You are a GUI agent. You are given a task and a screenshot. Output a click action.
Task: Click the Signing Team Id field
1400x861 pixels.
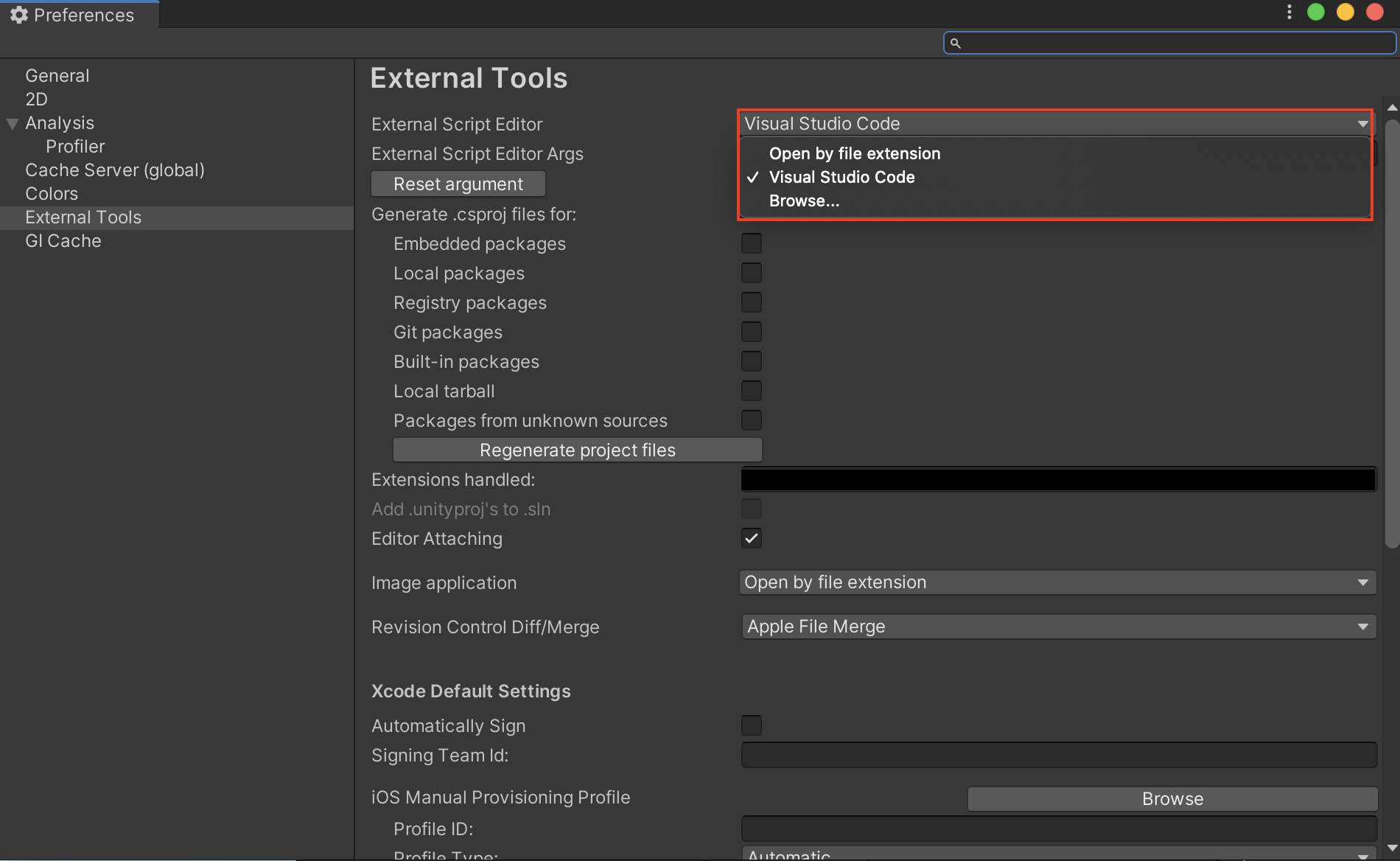click(x=1057, y=755)
